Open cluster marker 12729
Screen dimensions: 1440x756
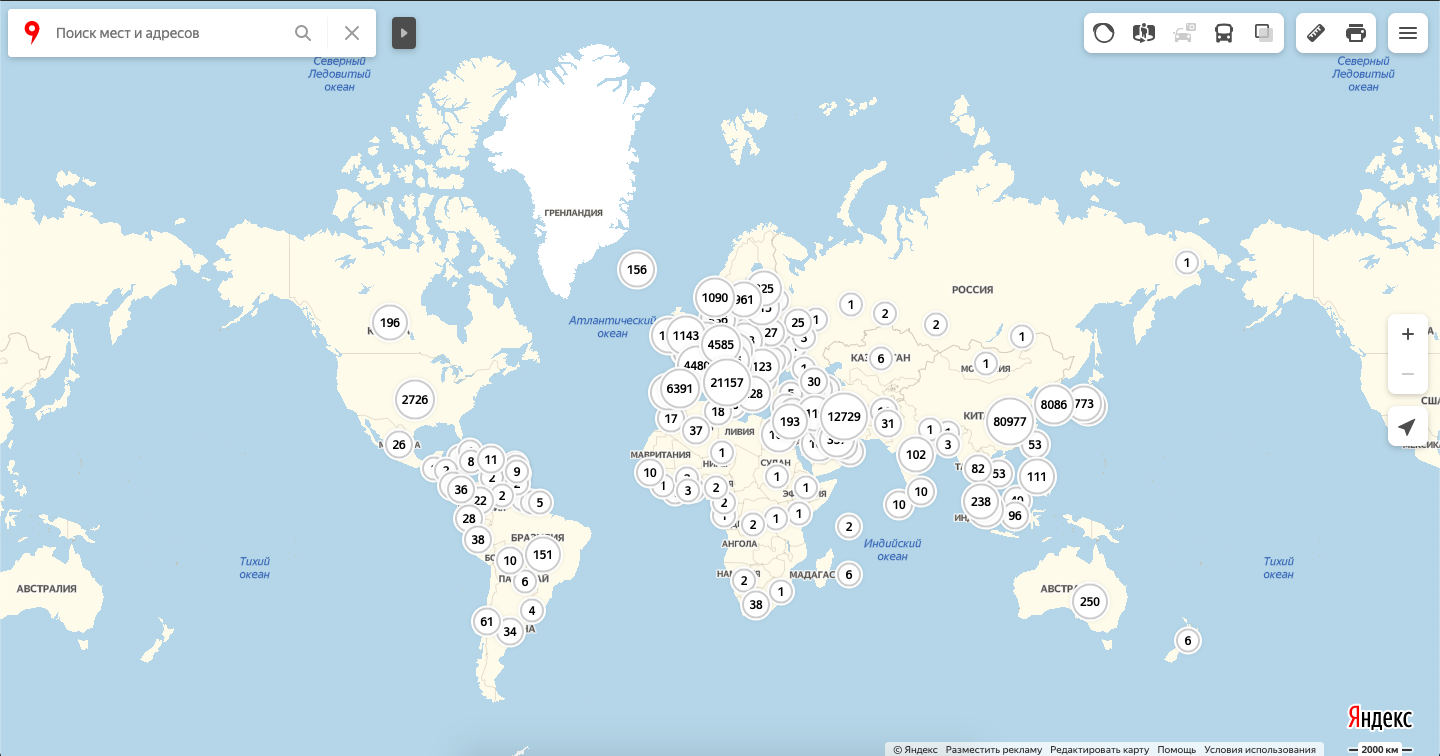click(844, 417)
